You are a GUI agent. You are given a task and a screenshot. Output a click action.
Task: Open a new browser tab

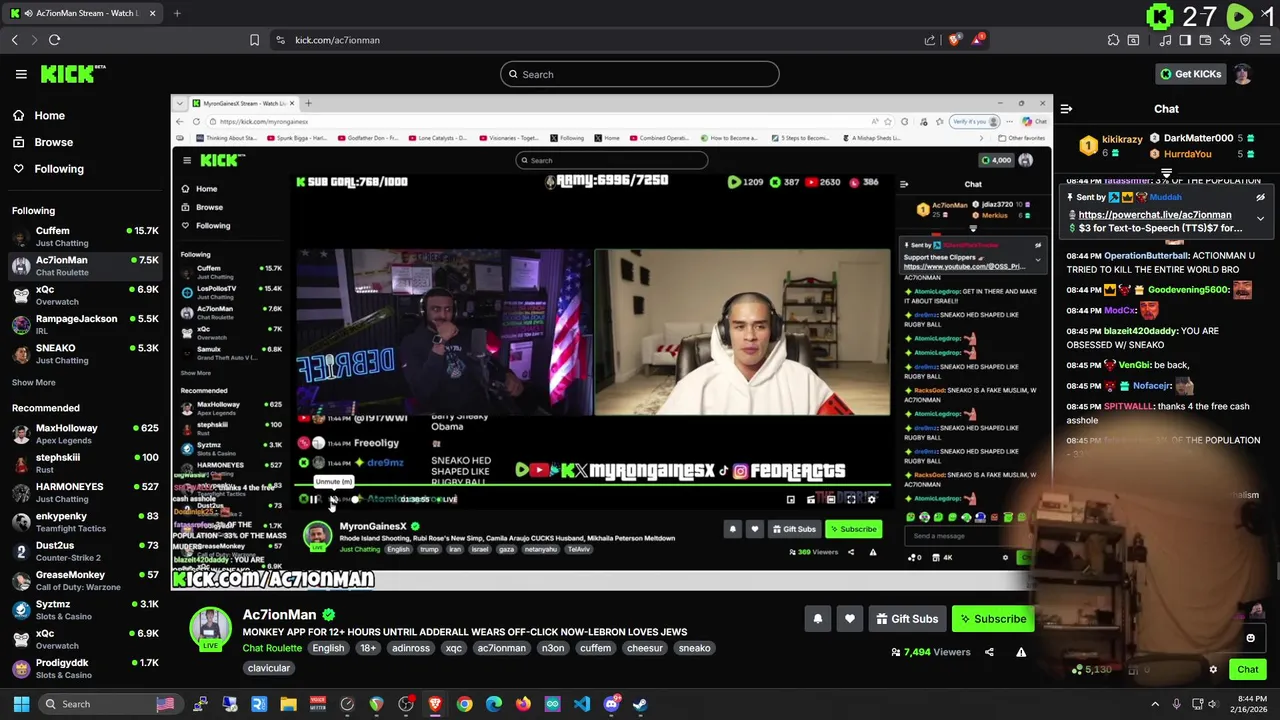177,13
